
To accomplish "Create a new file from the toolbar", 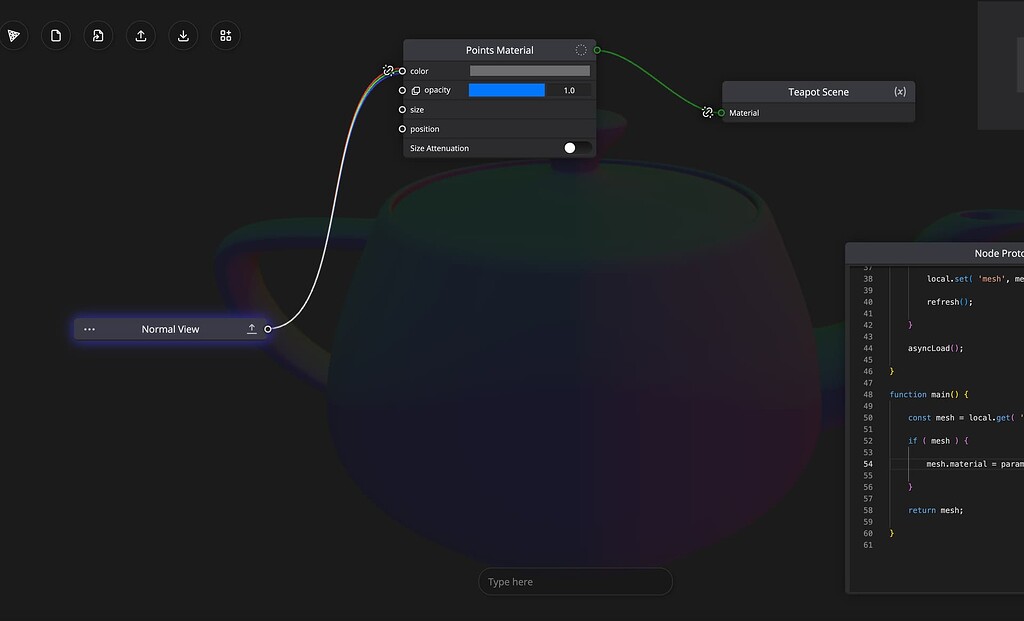I will [56, 35].
